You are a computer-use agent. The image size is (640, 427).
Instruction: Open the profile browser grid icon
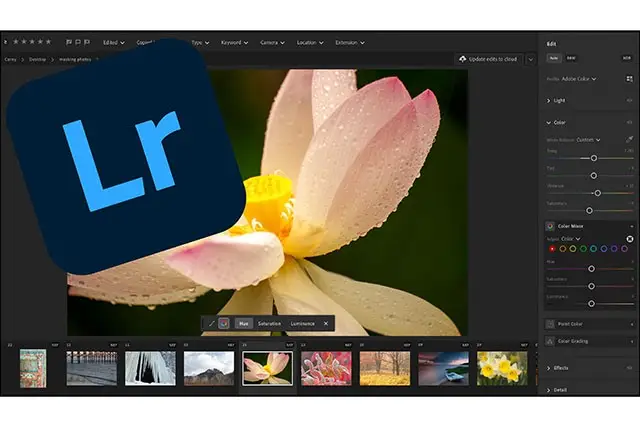[x=629, y=79]
